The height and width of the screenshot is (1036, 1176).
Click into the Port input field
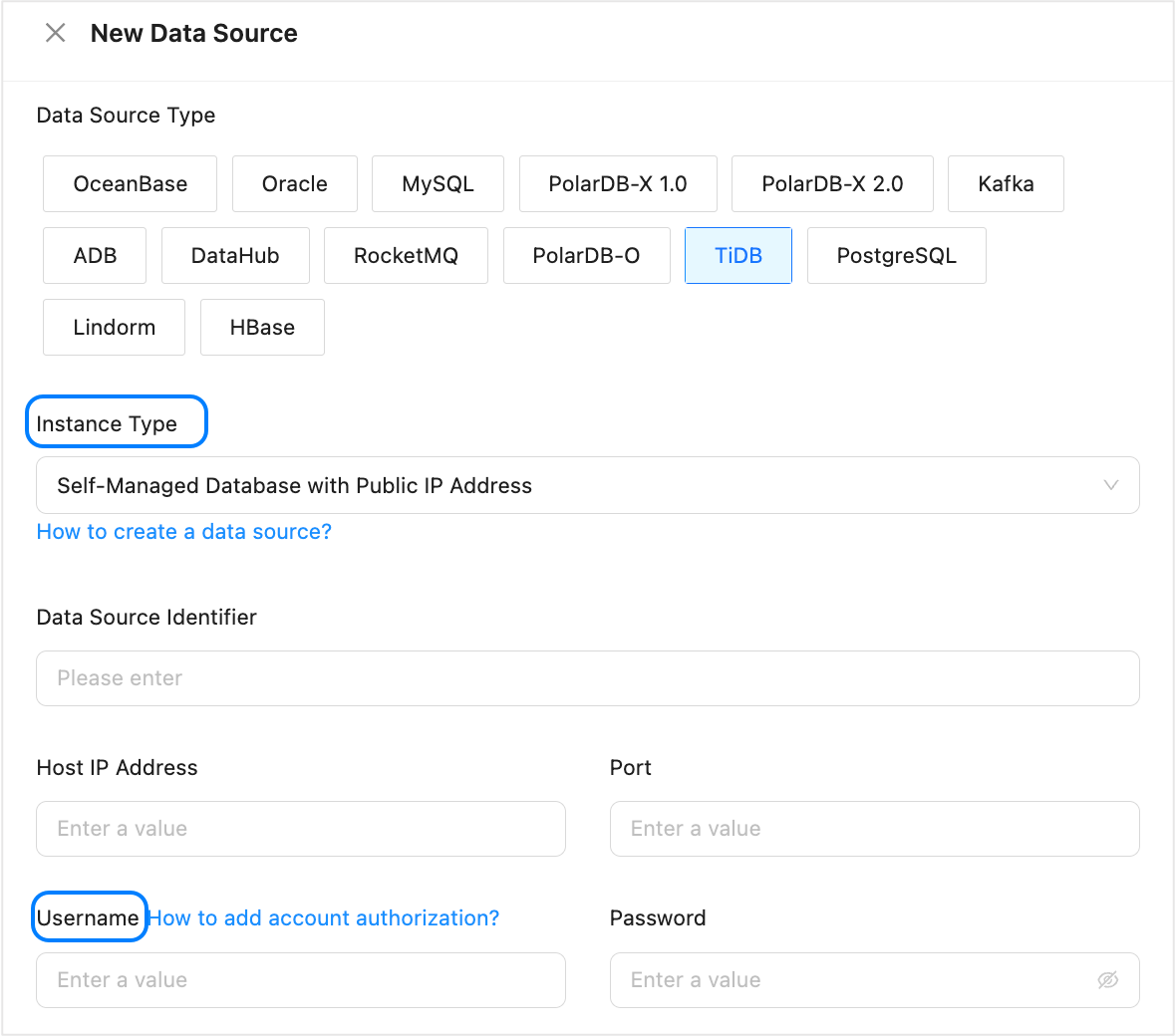[x=874, y=829]
